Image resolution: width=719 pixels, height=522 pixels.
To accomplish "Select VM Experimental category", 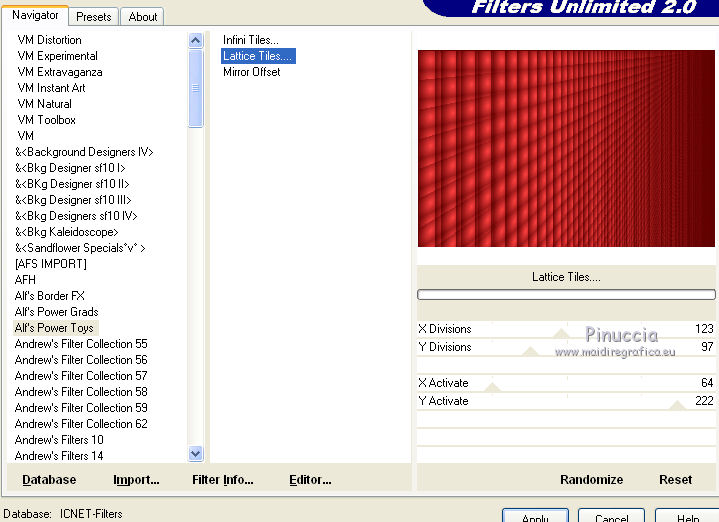I will click(57, 56).
